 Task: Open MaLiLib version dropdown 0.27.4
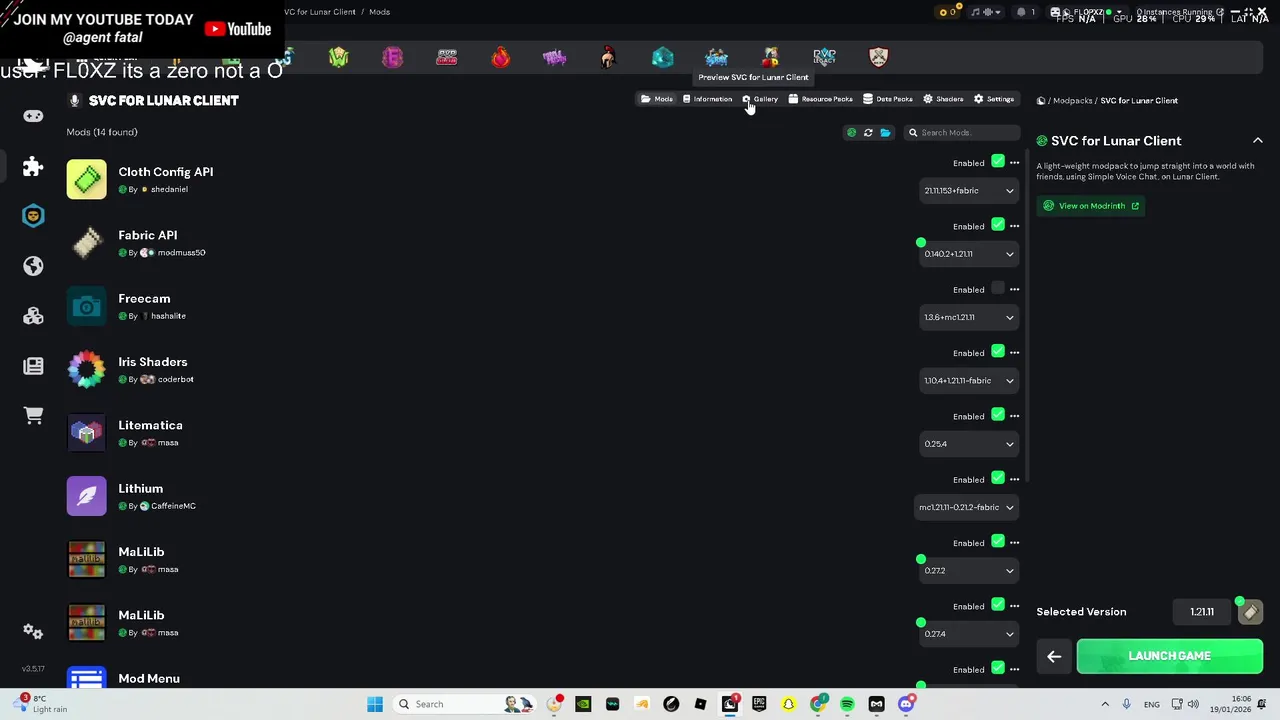tap(968, 634)
